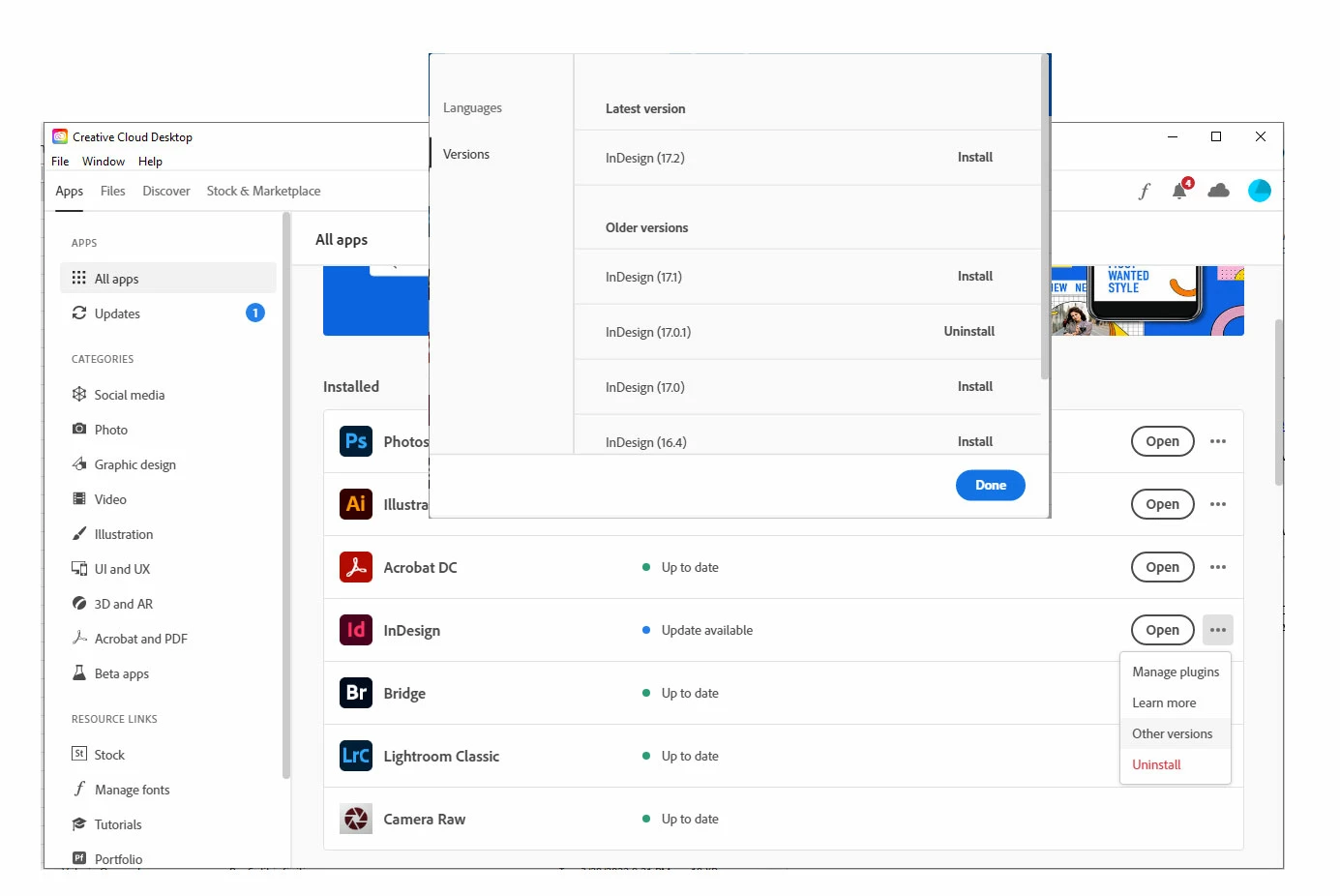The height and width of the screenshot is (896, 1340).
Task: Click Done in versions dialog
Action: click(991, 485)
